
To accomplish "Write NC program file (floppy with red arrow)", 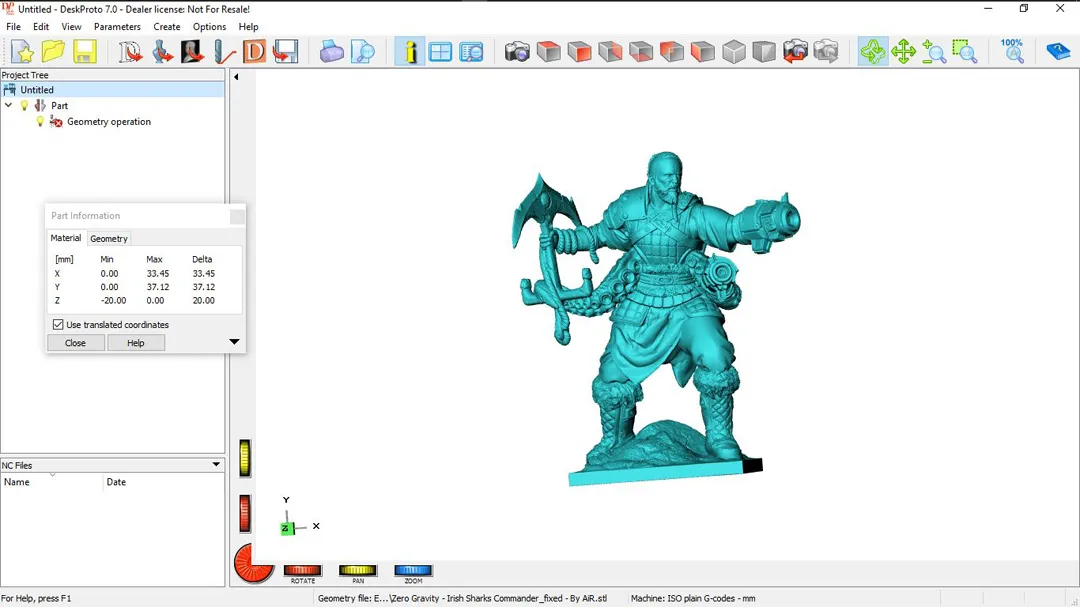I will pos(285,52).
